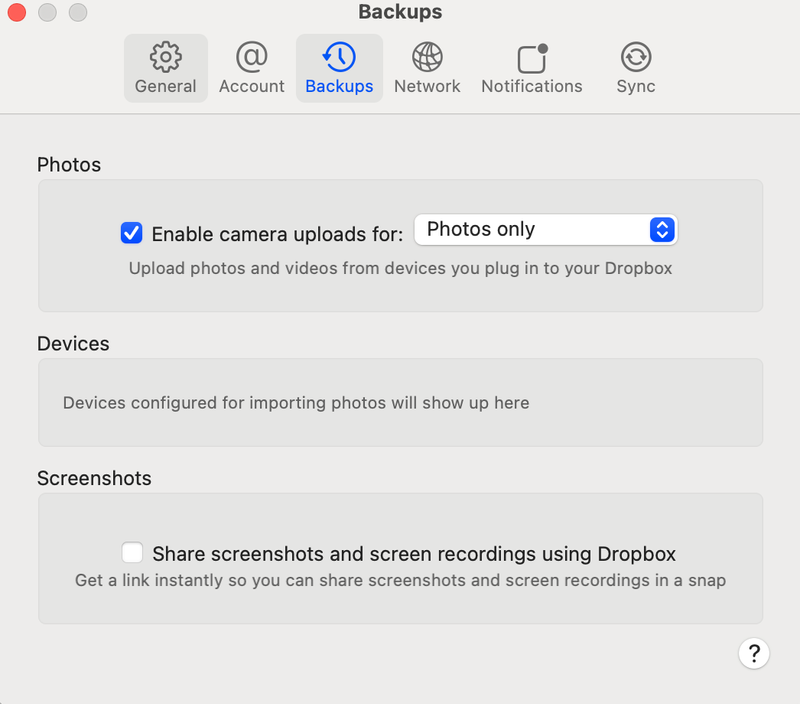Open the Sync arrows icon
The image size is (800, 704).
pos(636,56)
